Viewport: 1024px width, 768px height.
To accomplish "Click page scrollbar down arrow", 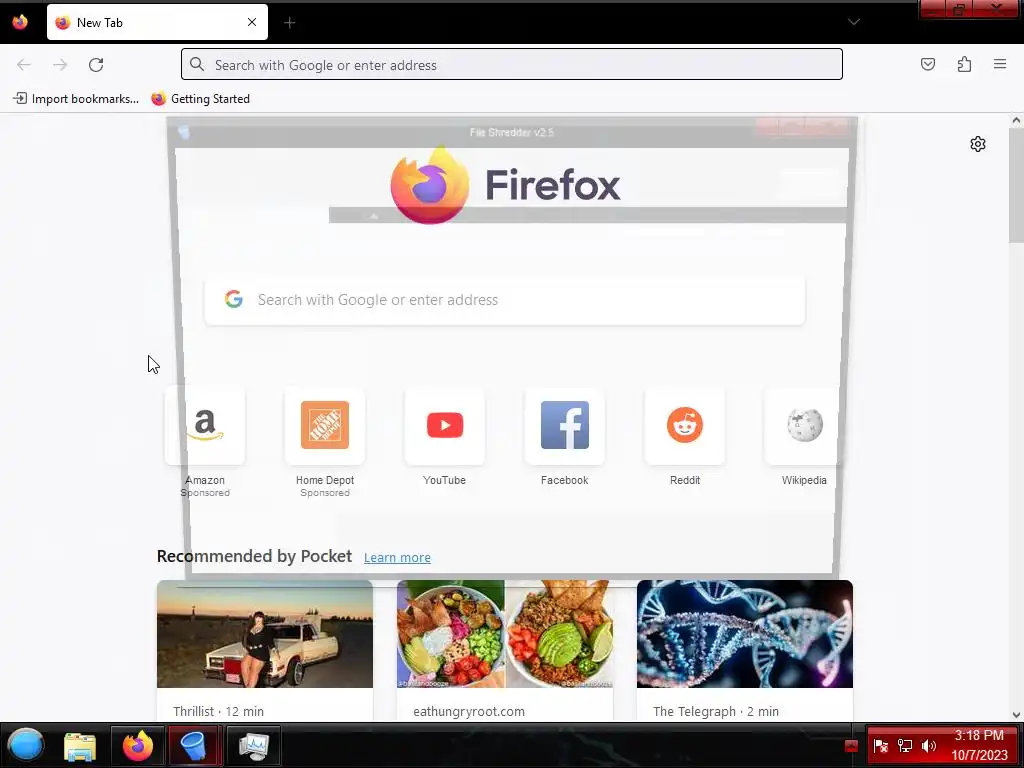I will coord(1016,715).
